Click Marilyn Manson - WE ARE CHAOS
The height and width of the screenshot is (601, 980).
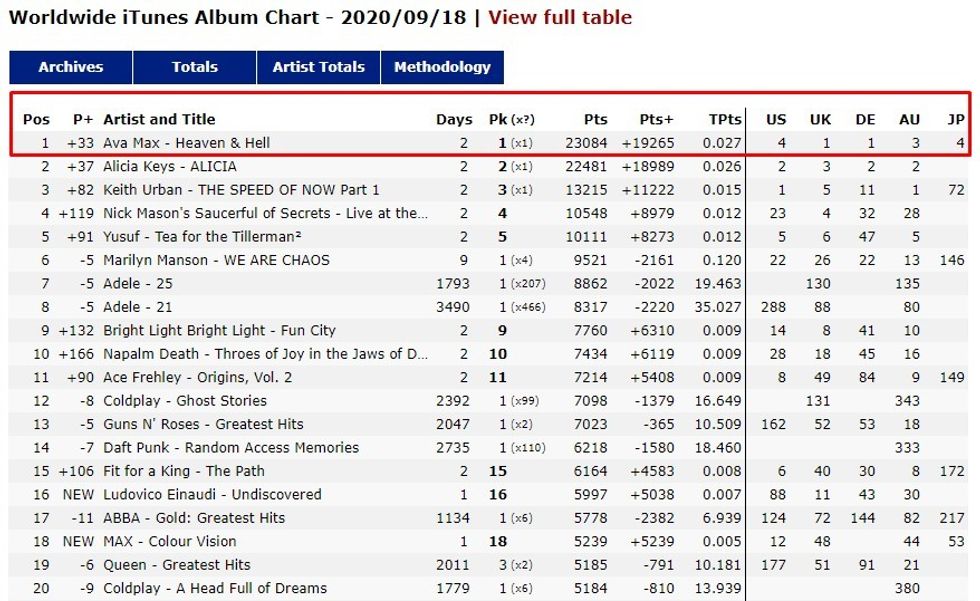pos(216,260)
